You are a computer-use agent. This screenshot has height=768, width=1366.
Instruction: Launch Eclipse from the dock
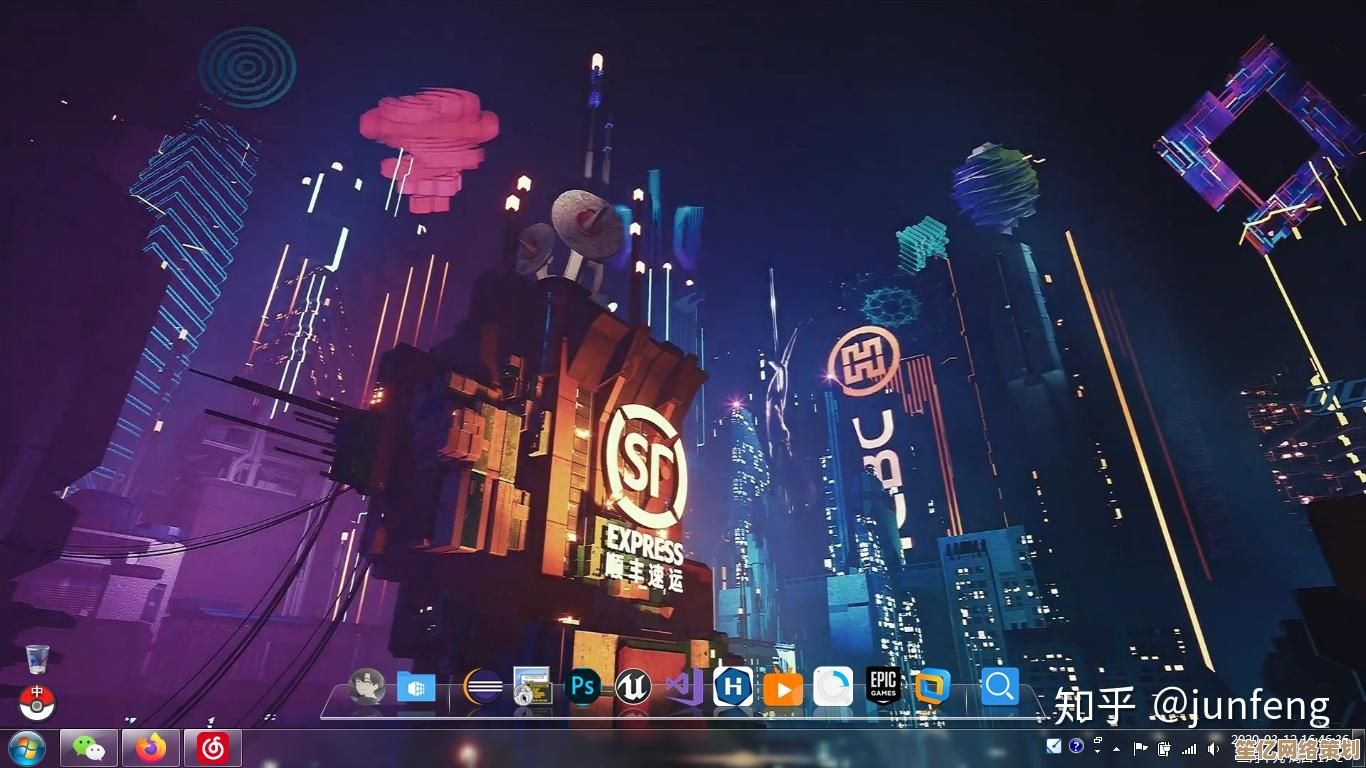tap(484, 687)
